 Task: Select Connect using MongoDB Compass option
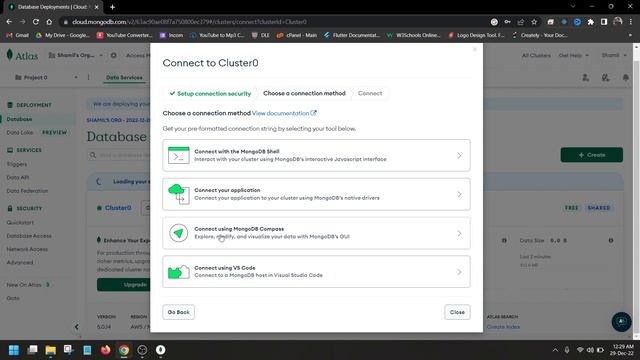[316, 233]
